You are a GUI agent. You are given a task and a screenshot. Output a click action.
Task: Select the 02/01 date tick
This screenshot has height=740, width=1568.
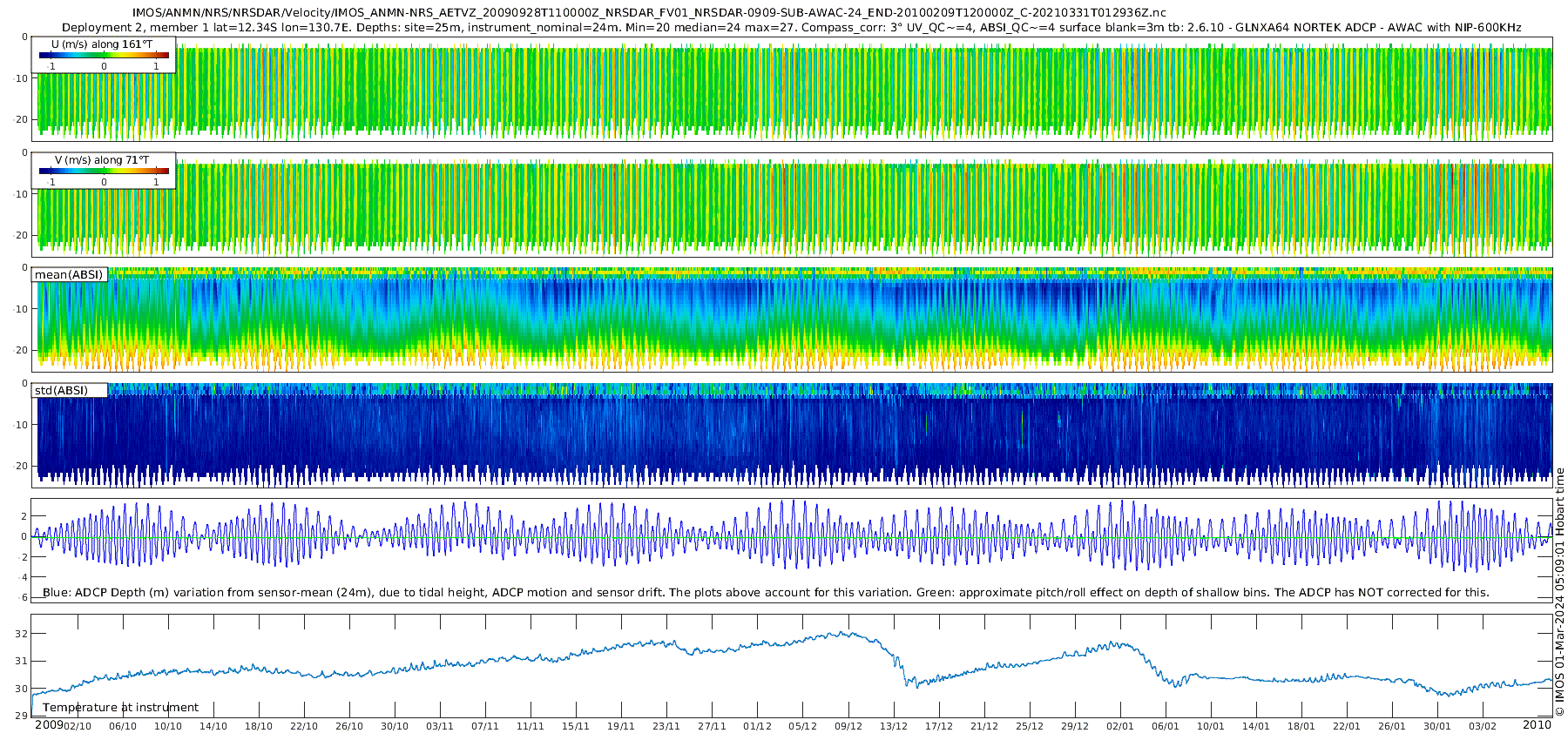click(1120, 726)
